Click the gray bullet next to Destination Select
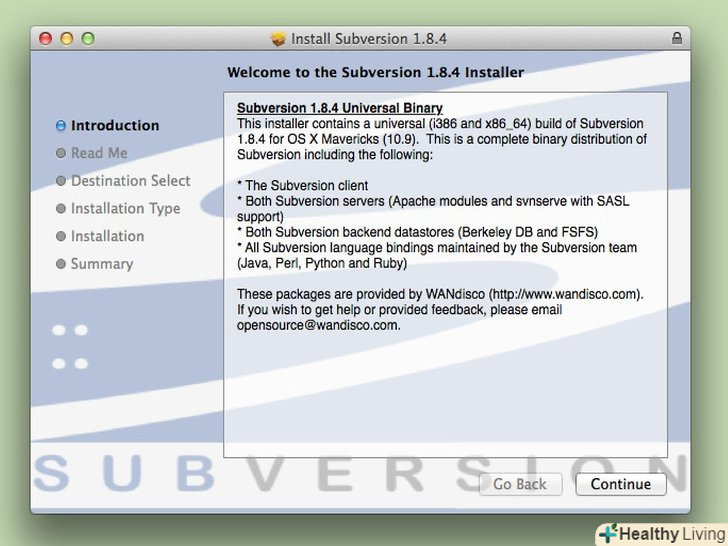 click(x=61, y=181)
